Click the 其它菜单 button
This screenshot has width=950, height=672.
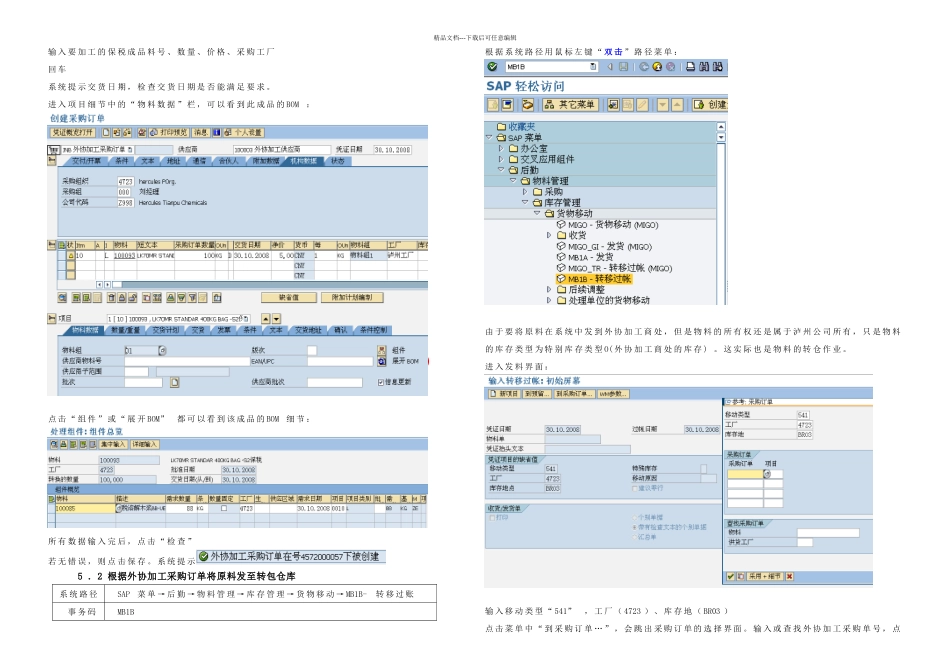tap(570, 105)
